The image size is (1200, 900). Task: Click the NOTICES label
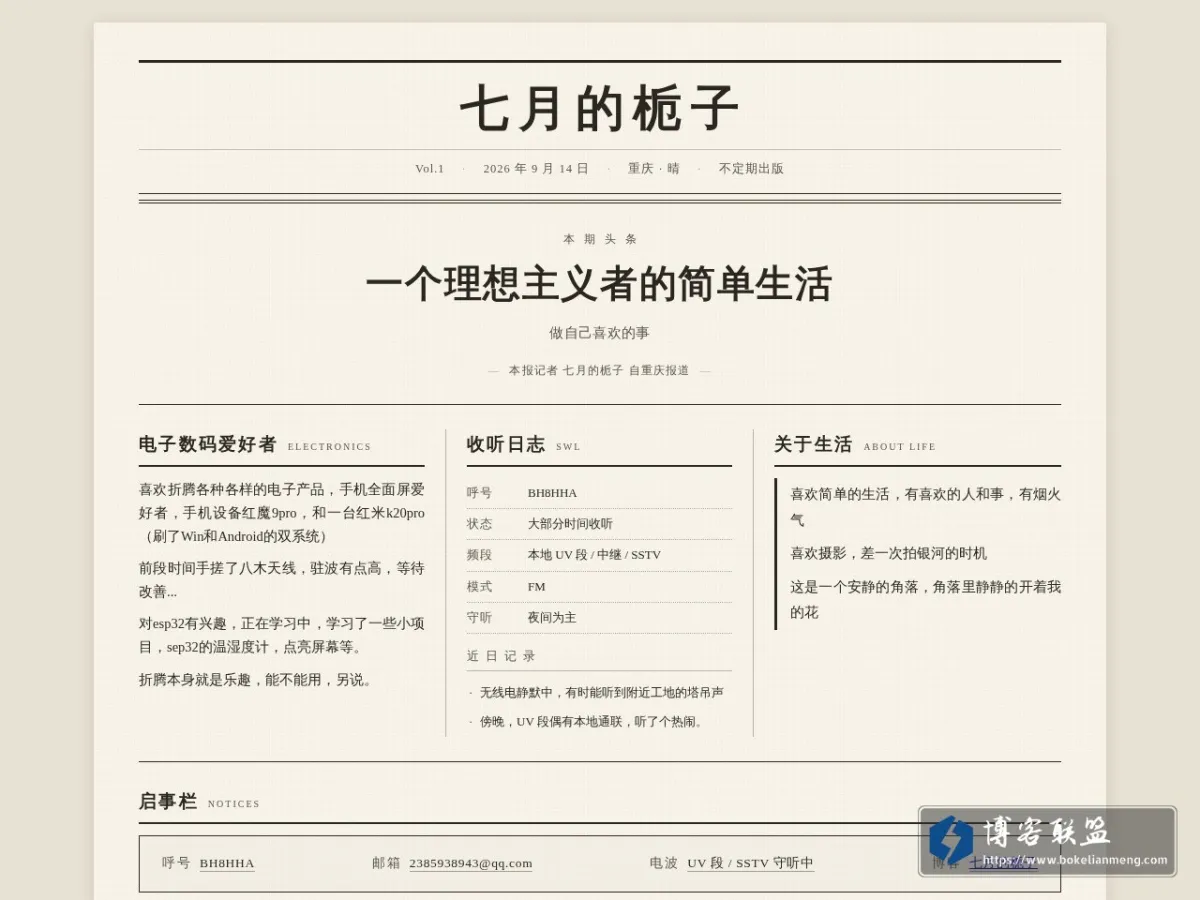coord(234,804)
